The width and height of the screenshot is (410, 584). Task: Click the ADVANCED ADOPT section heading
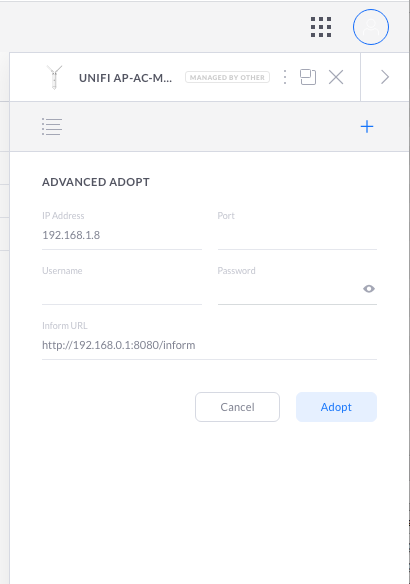pos(96,182)
